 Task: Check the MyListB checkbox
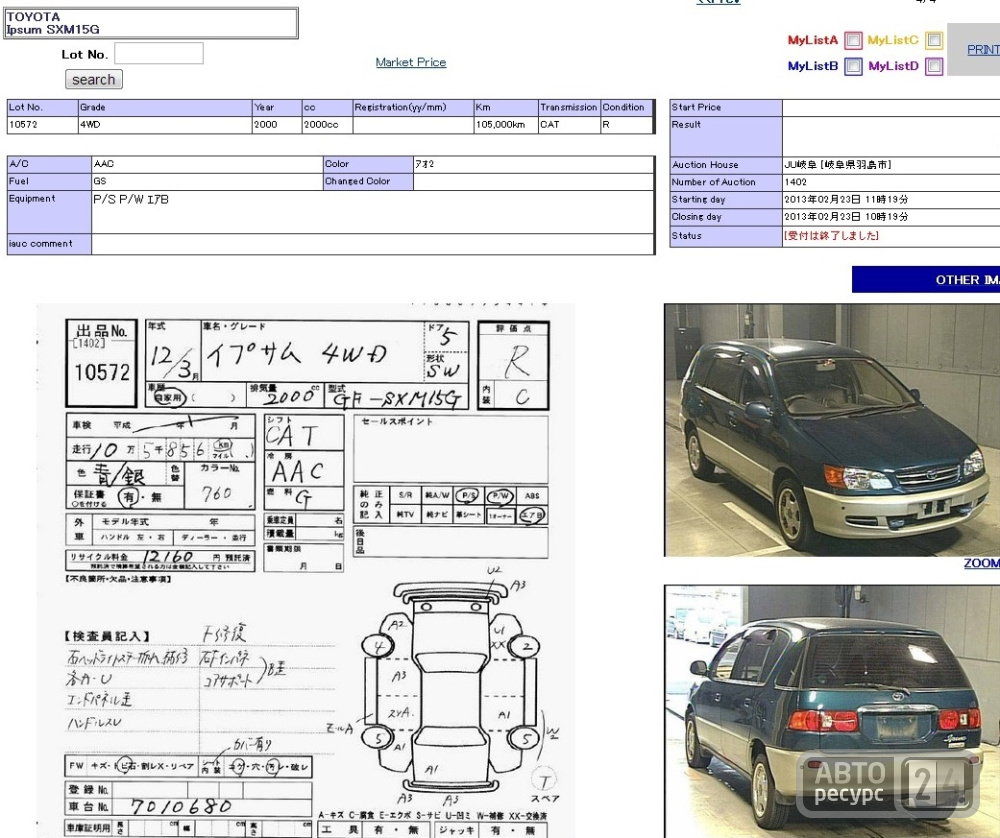pyautogui.click(x=853, y=66)
